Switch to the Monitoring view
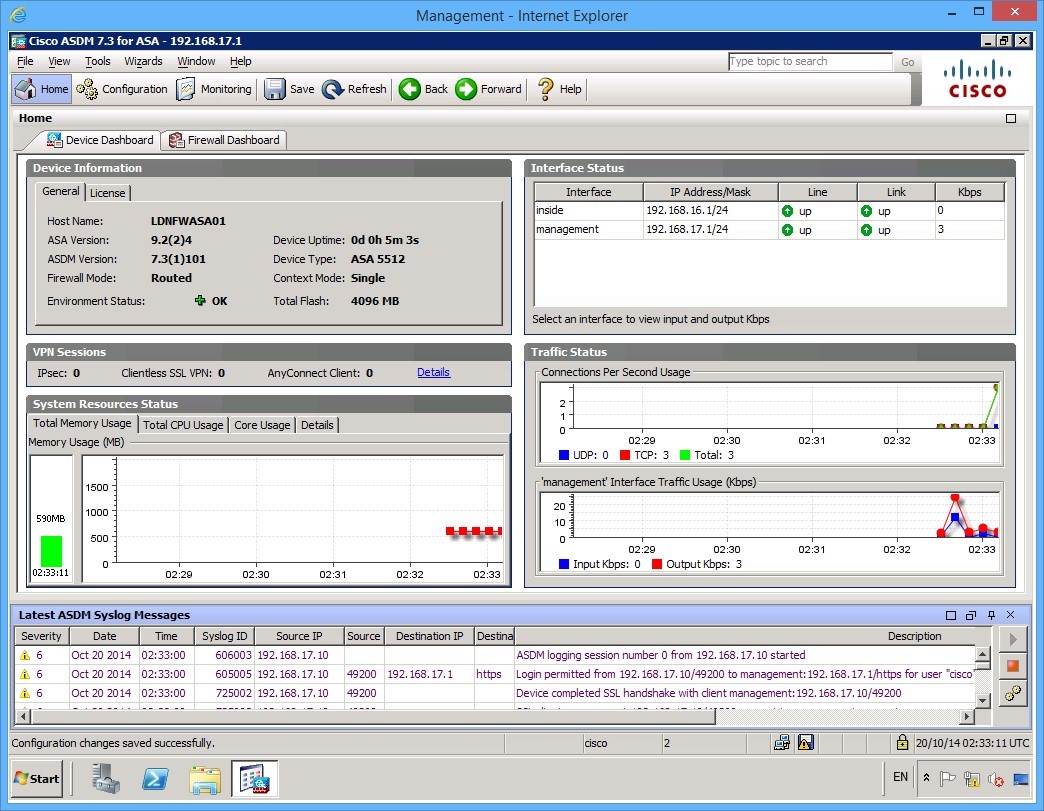This screenshot has width=1044, height=811. [213, 89]
